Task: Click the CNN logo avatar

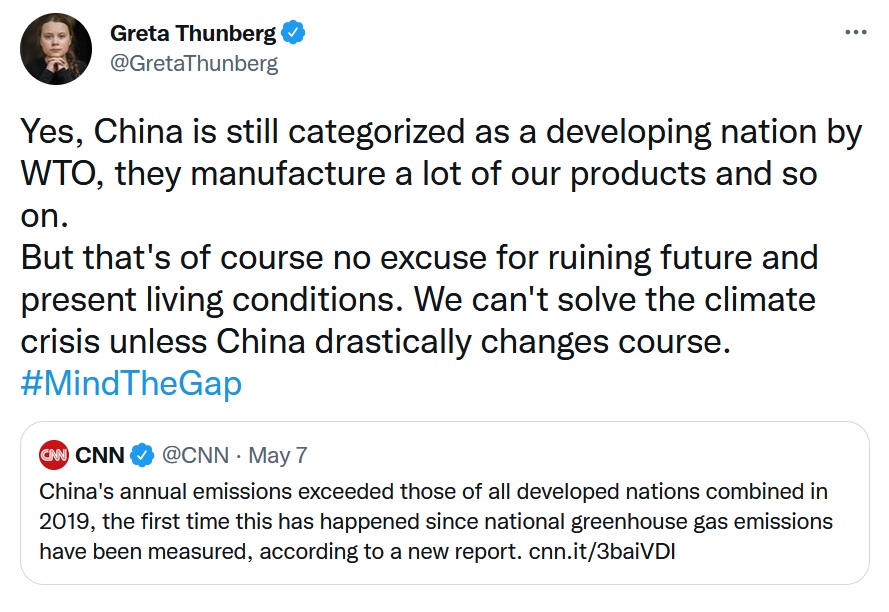Action: tap(54, 455)
